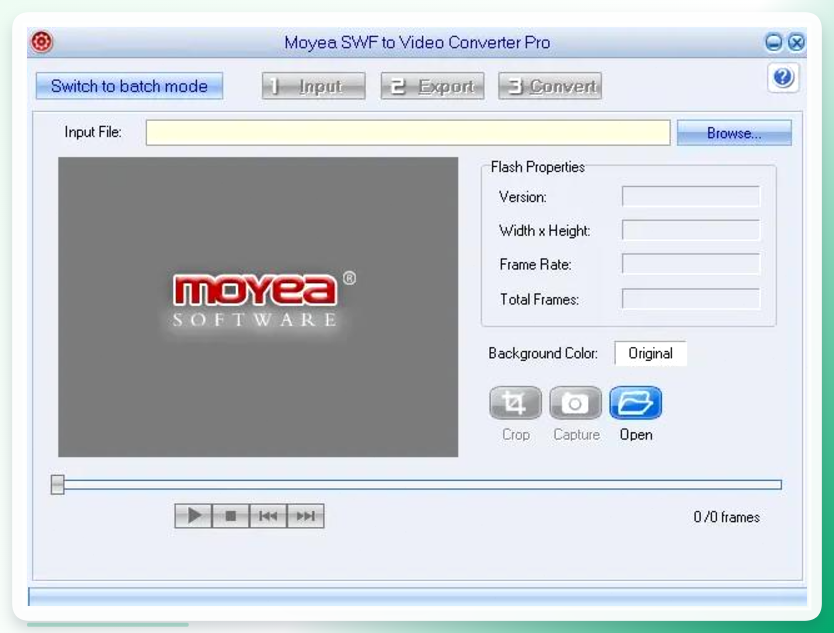The width and height of the screenshot is (834, 633).
Task: Click the '0 /0 frames' counter text
Action: 727,517
